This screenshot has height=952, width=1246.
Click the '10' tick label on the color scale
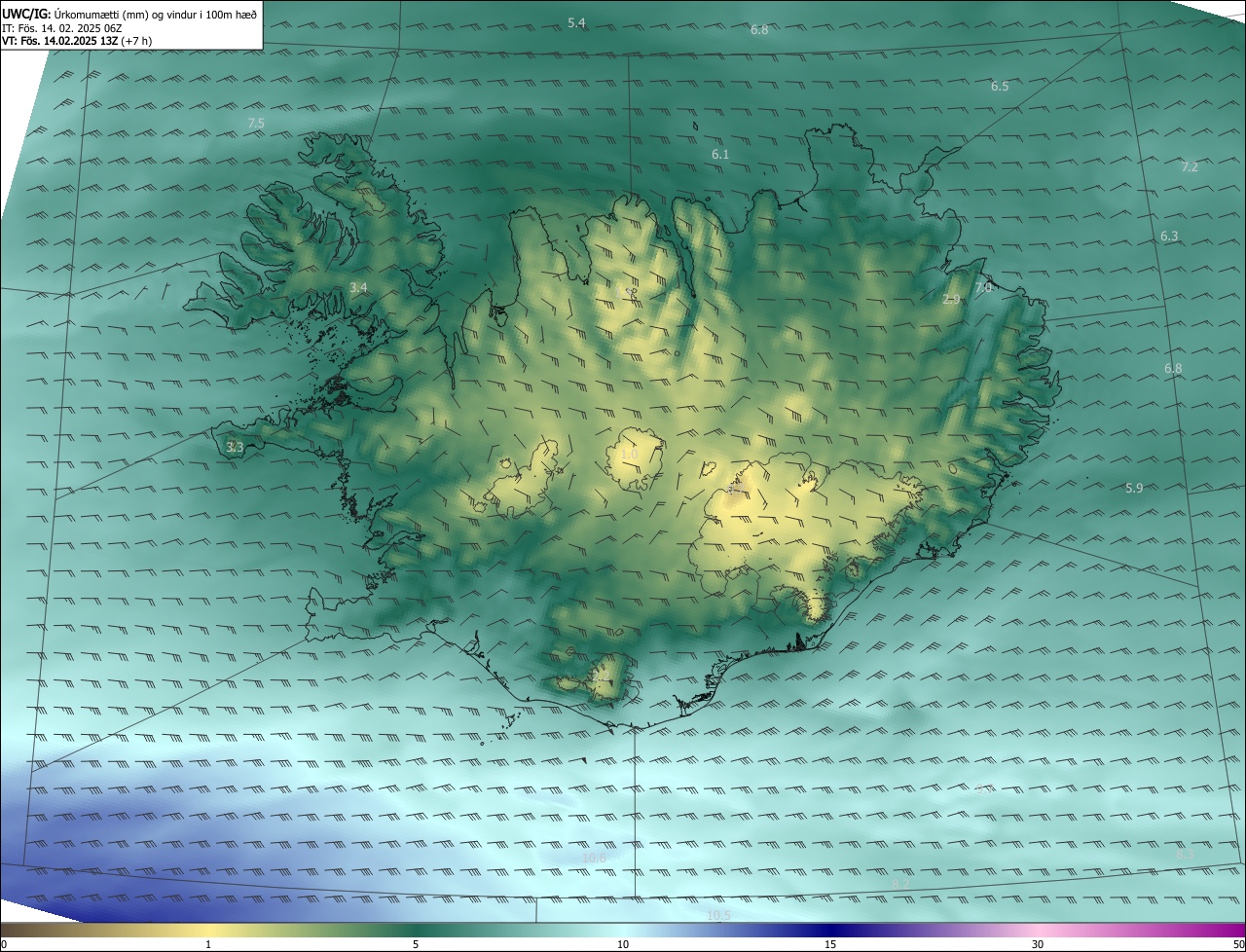(x=623, y=945)
